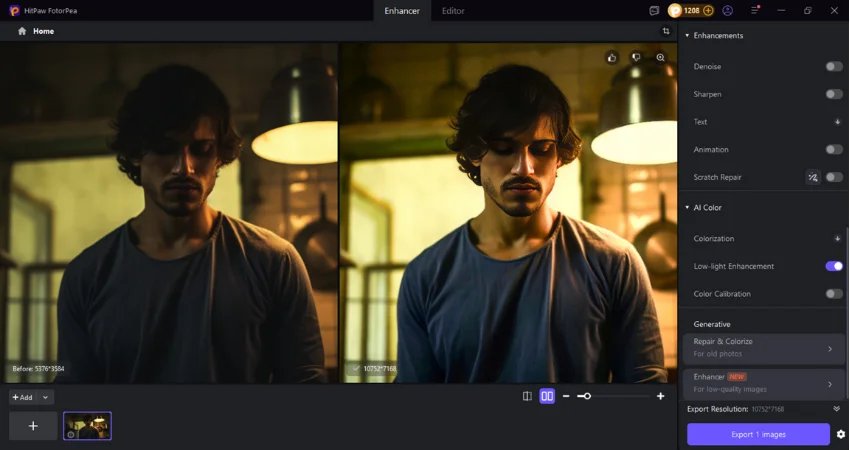Enable the Color Calibration toggle
The height and width of the screenshot is (450, 850).
pyautogui.click(x=833, y=294)
